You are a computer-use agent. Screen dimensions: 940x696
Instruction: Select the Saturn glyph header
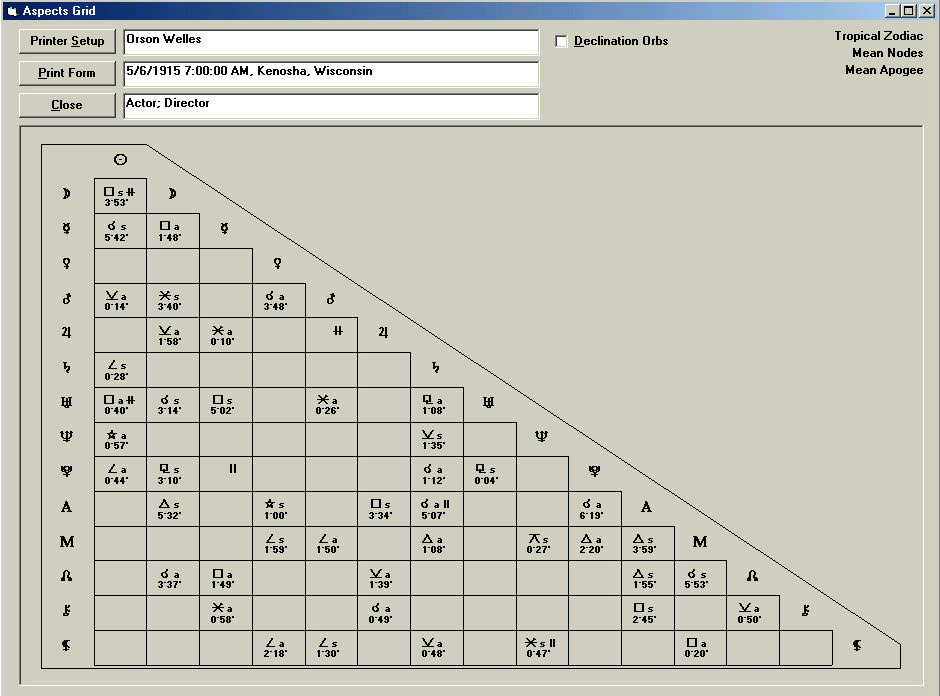(436, 368)
